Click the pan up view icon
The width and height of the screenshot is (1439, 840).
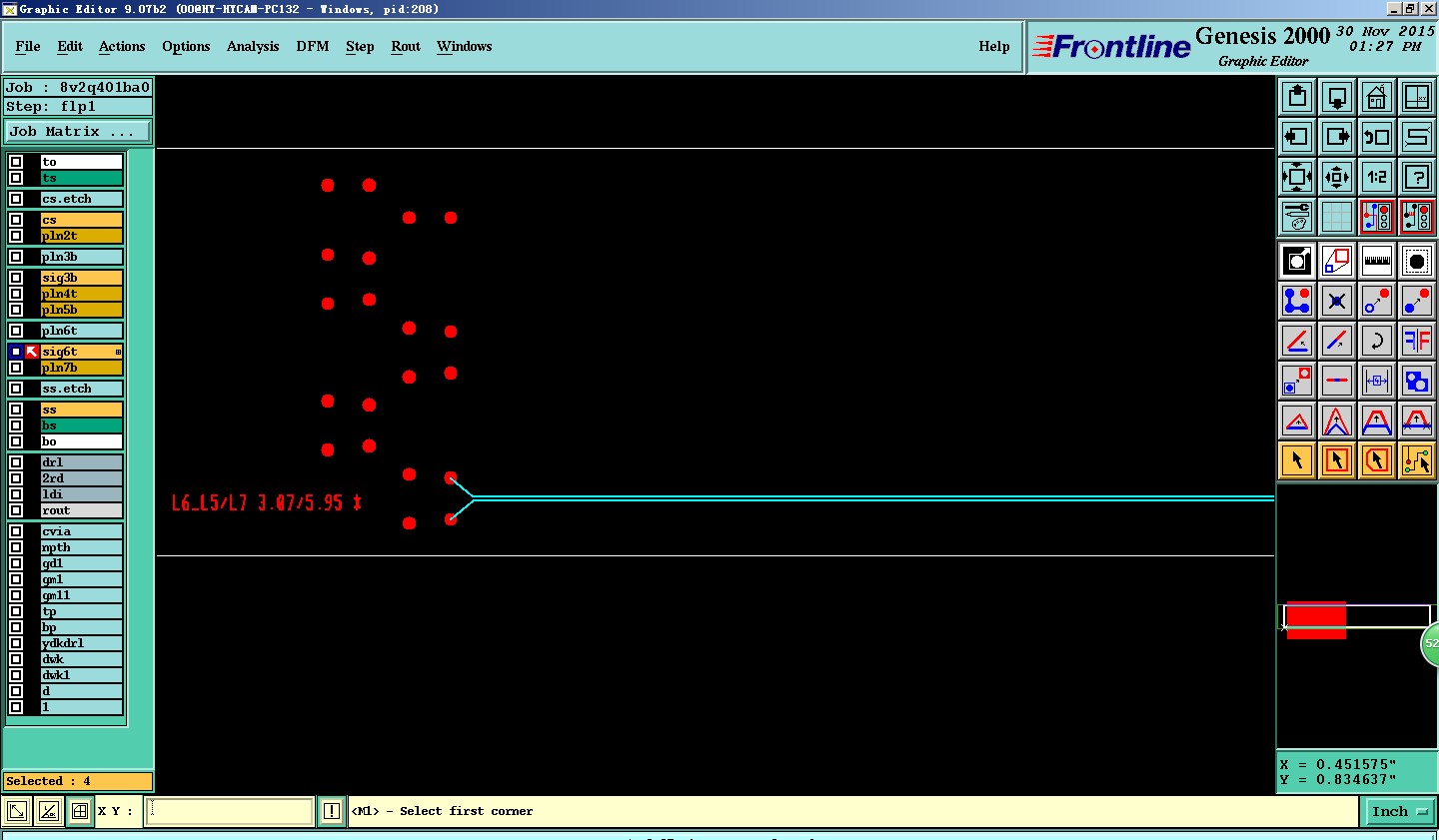tap(1297, 97)
